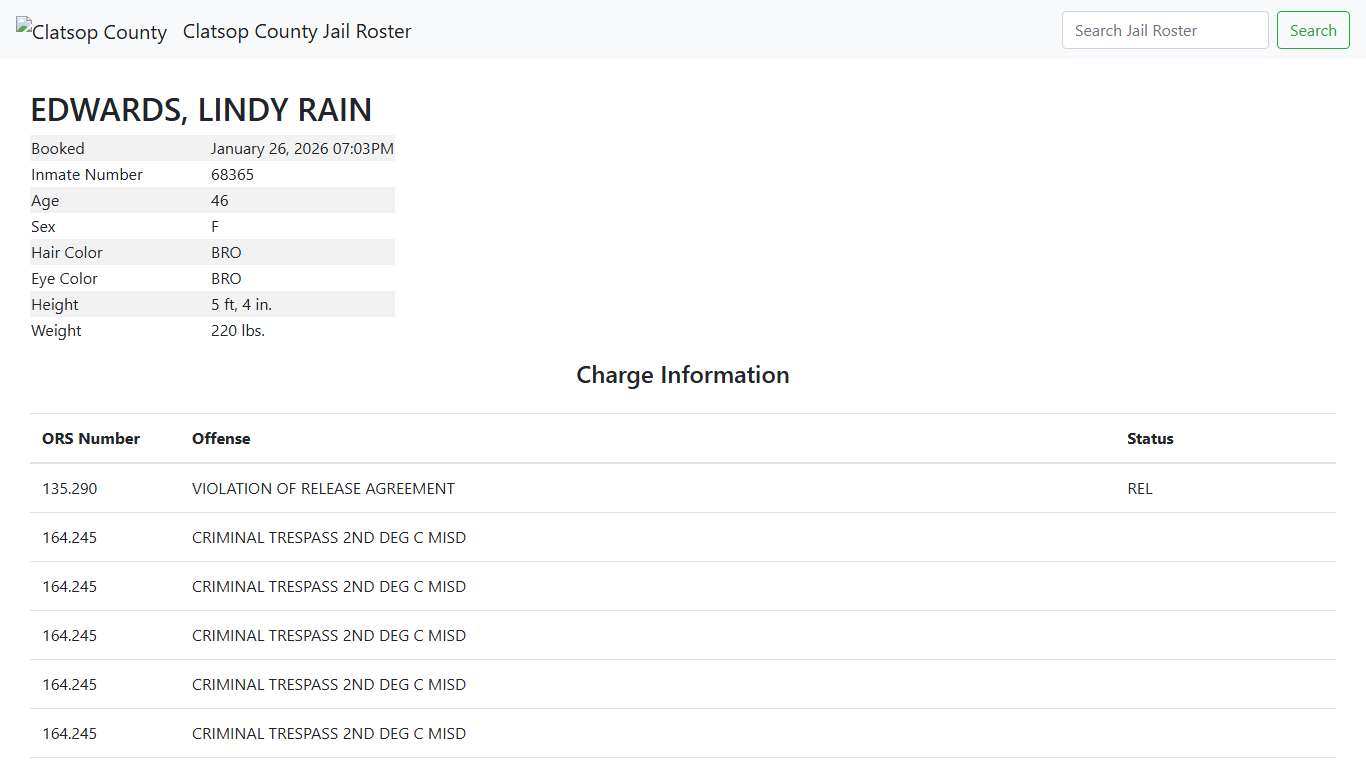The height and width of the screenshot is (768, 1366).
Task: Click the inmate number 68365
Action: [232, 174]
